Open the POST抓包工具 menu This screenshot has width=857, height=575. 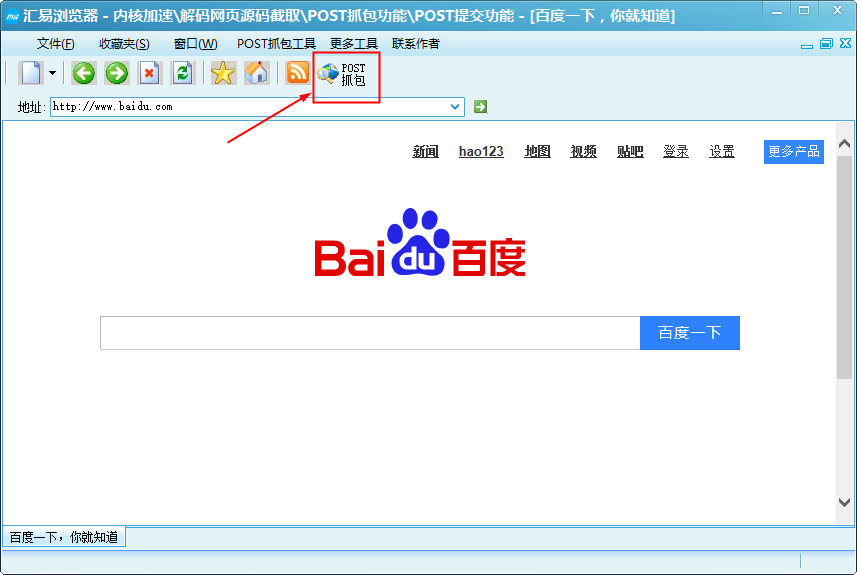click(276, 44)
